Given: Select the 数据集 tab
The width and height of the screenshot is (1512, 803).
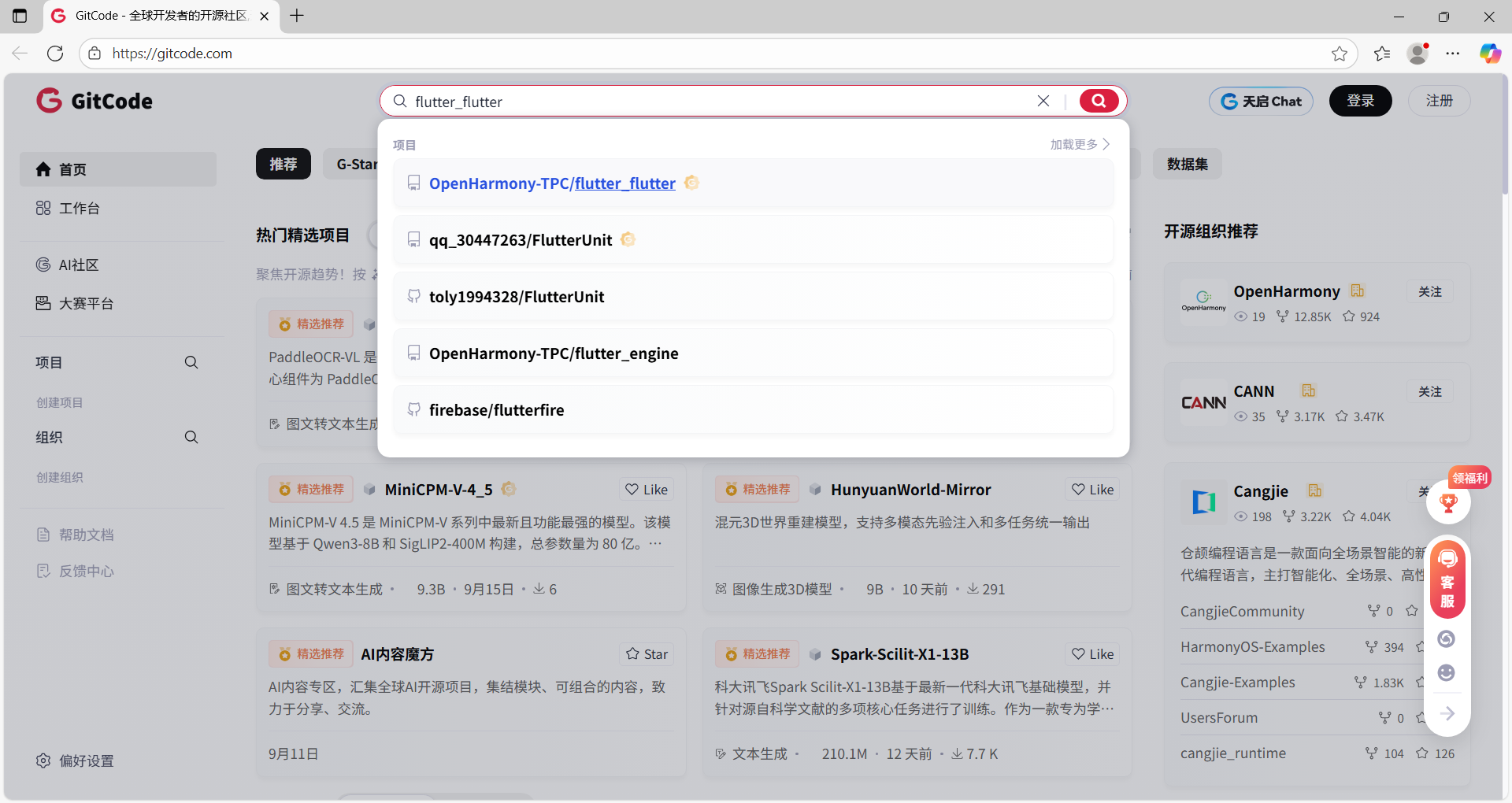Looking at the screenshot, I should (x=1188, y=164).
